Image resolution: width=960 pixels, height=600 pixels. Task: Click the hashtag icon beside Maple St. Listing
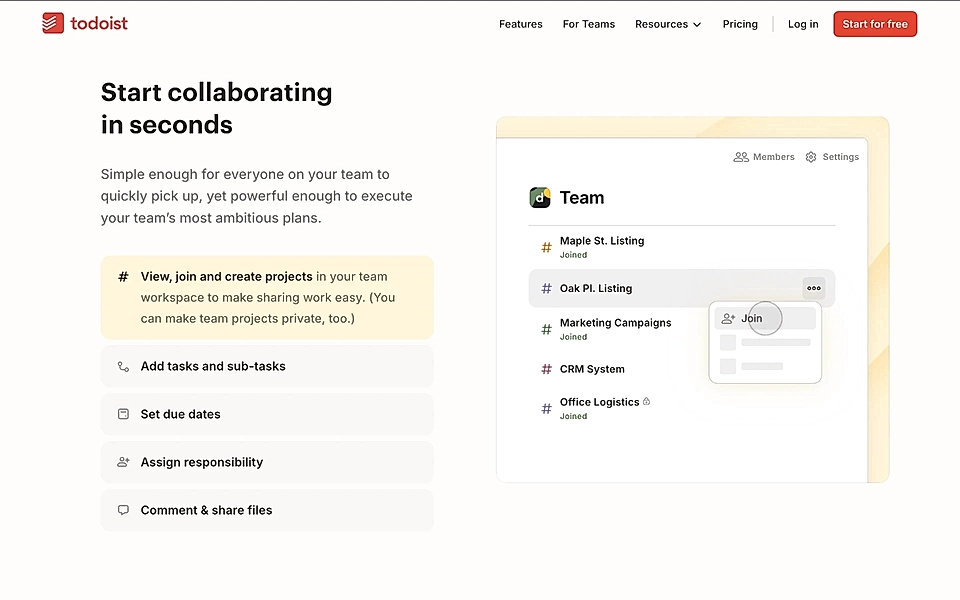click(x=546, y=246)
